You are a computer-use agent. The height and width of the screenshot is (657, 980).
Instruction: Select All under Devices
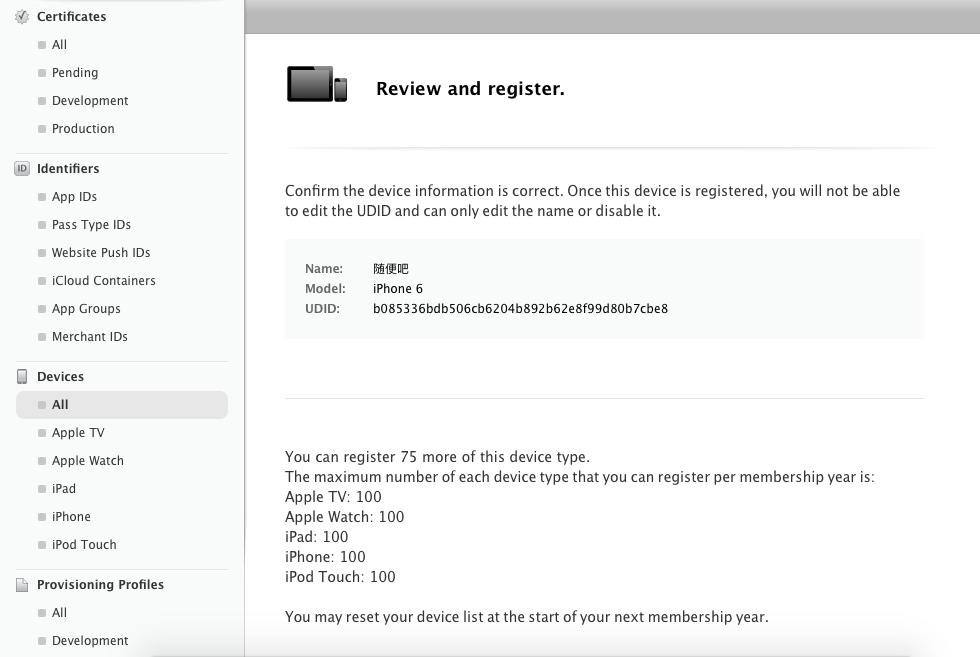coord(60,405)
